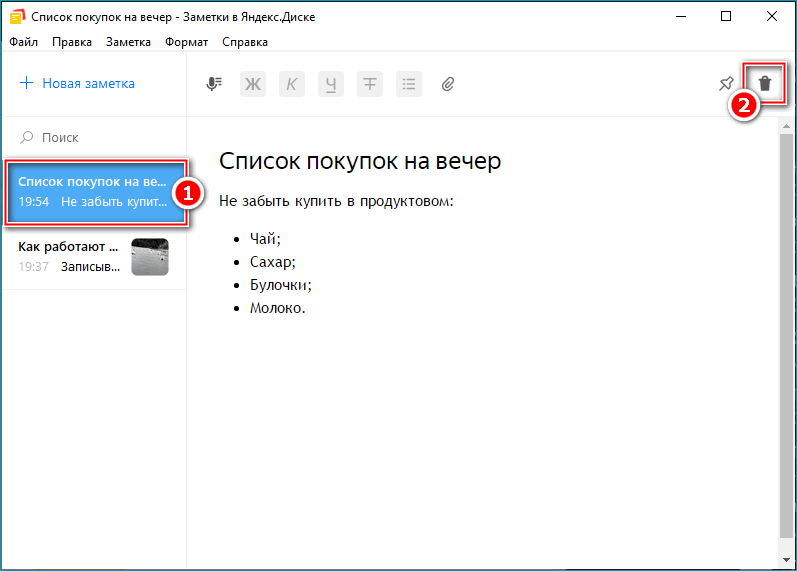Image resolution: width=797 pixels, height=571 pixels.
Task: Click the list item Сахар;
Action: [272, 262]
